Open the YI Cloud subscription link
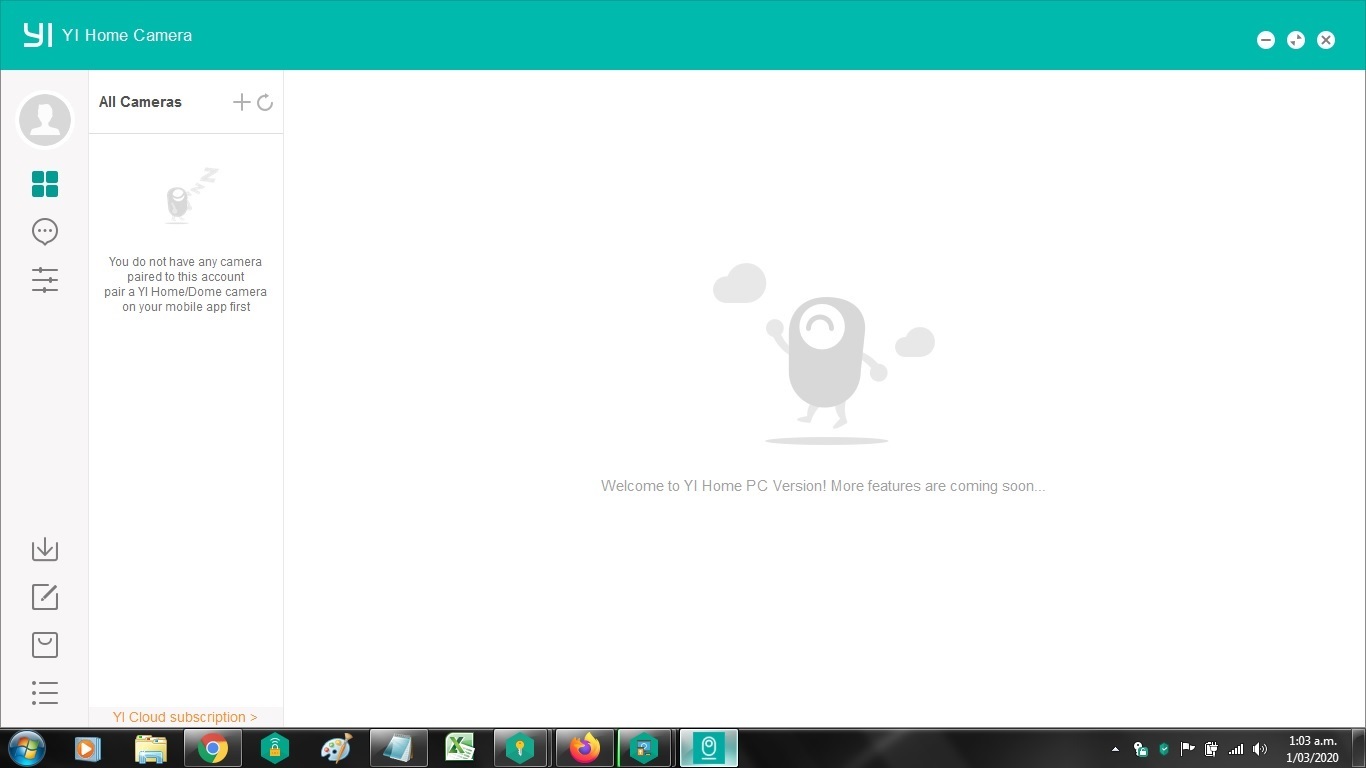The width and height of the screenshot is (1366, 768). pyautogui.click(x=185, y=717)
